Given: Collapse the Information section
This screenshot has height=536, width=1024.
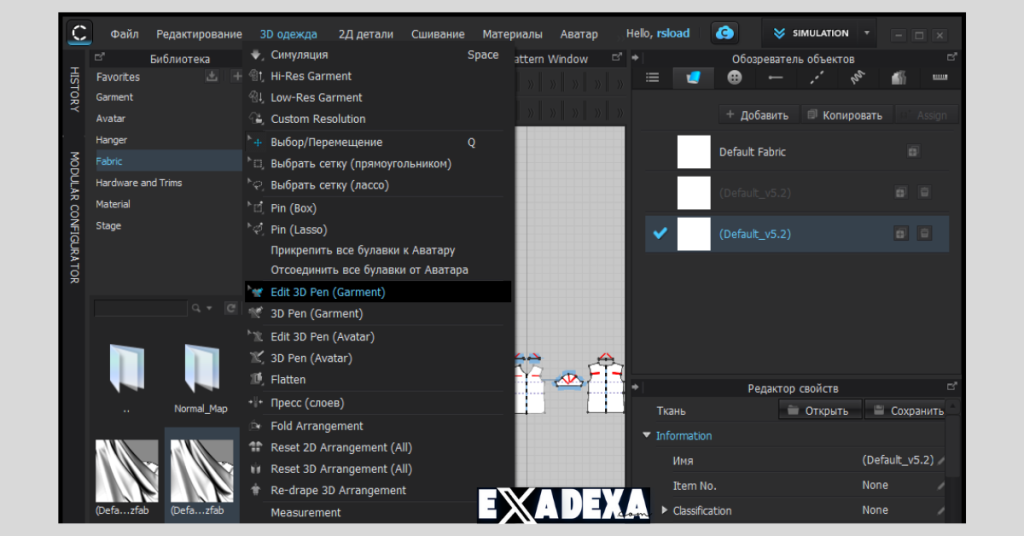Looking at the screenshot, I should (x=646, y=436).
